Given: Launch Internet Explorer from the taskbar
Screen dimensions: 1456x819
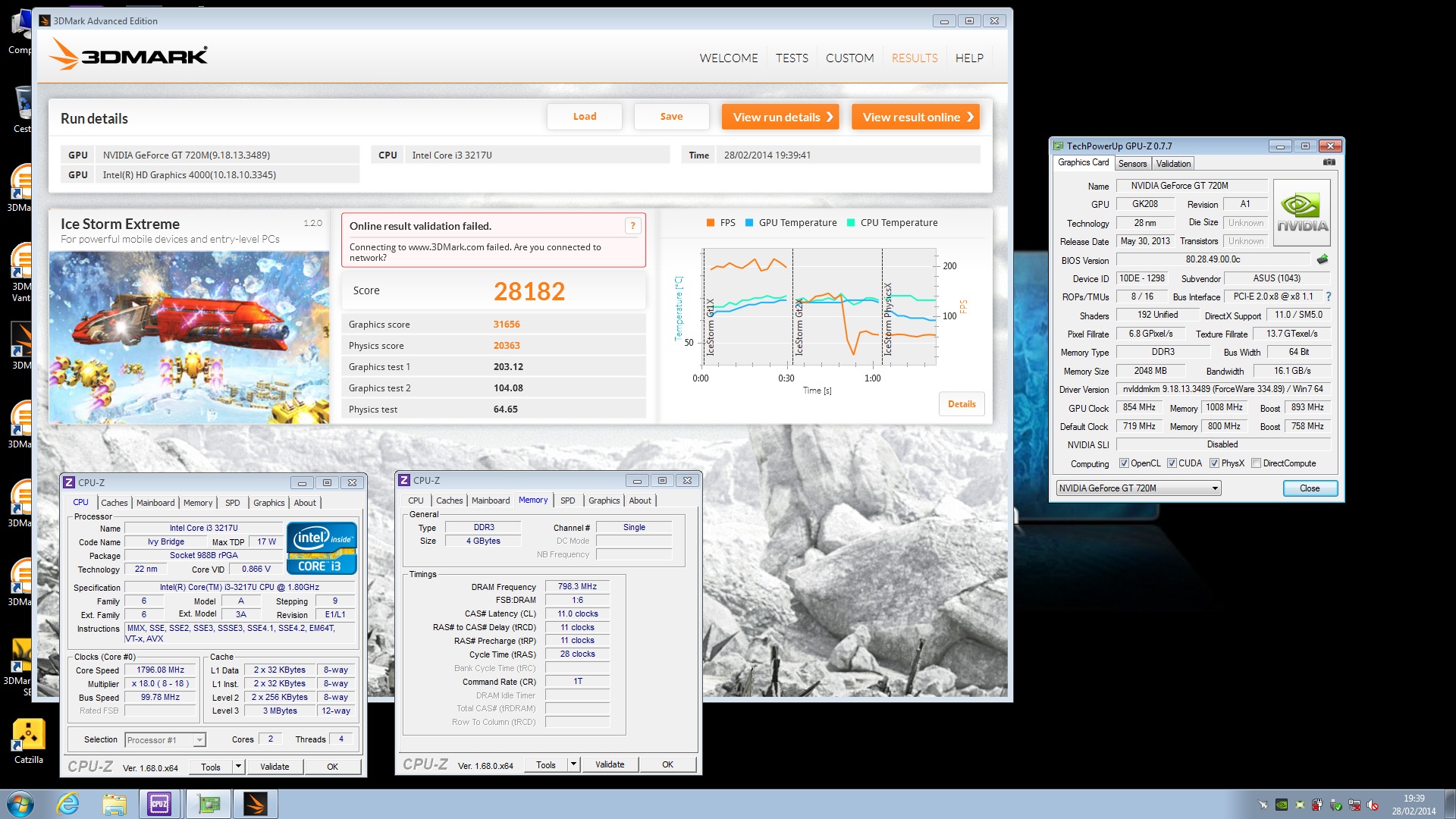Looking at the screenshot, I should (68, 804).
